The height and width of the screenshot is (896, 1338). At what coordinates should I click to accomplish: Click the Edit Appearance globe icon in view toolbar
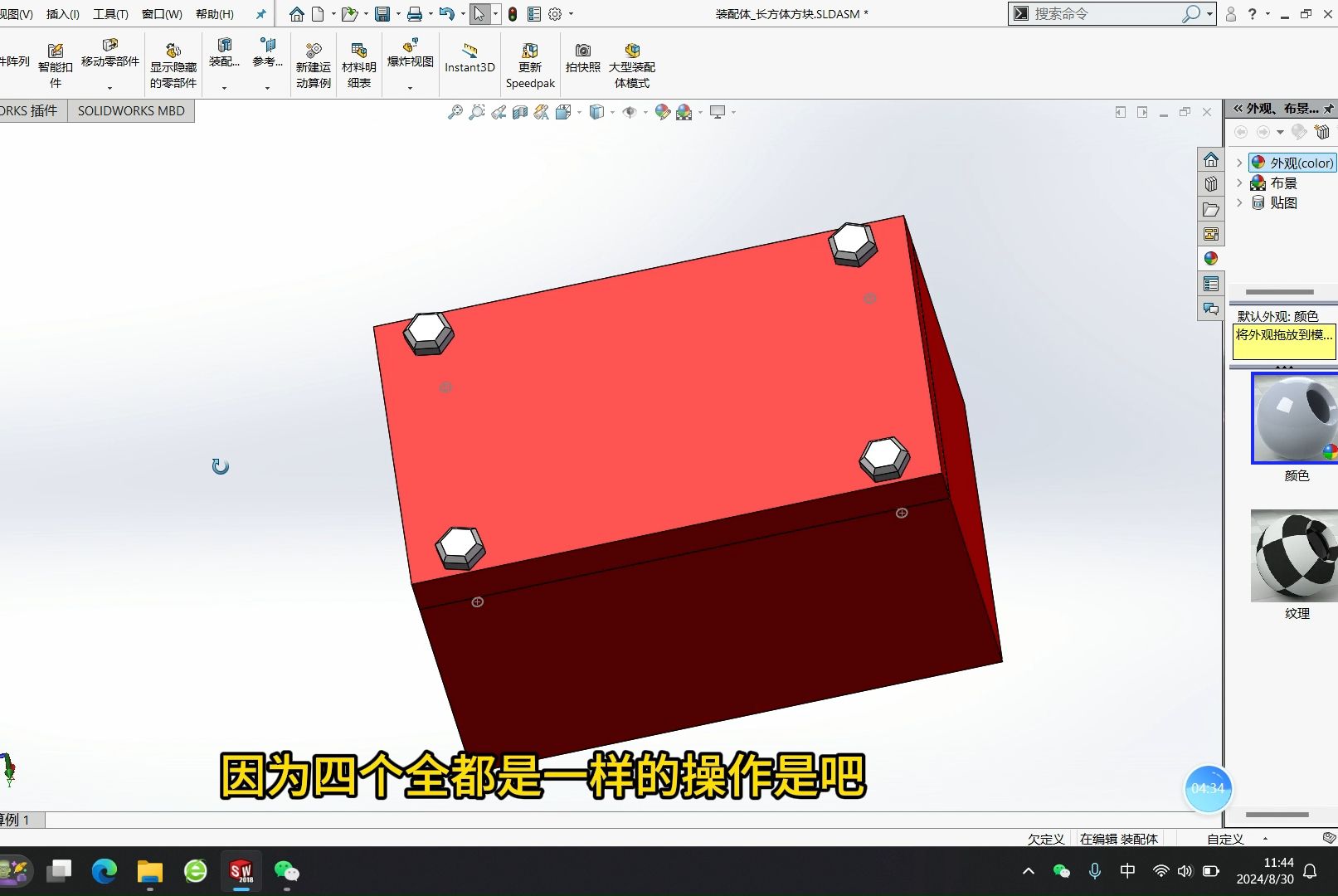662,112
